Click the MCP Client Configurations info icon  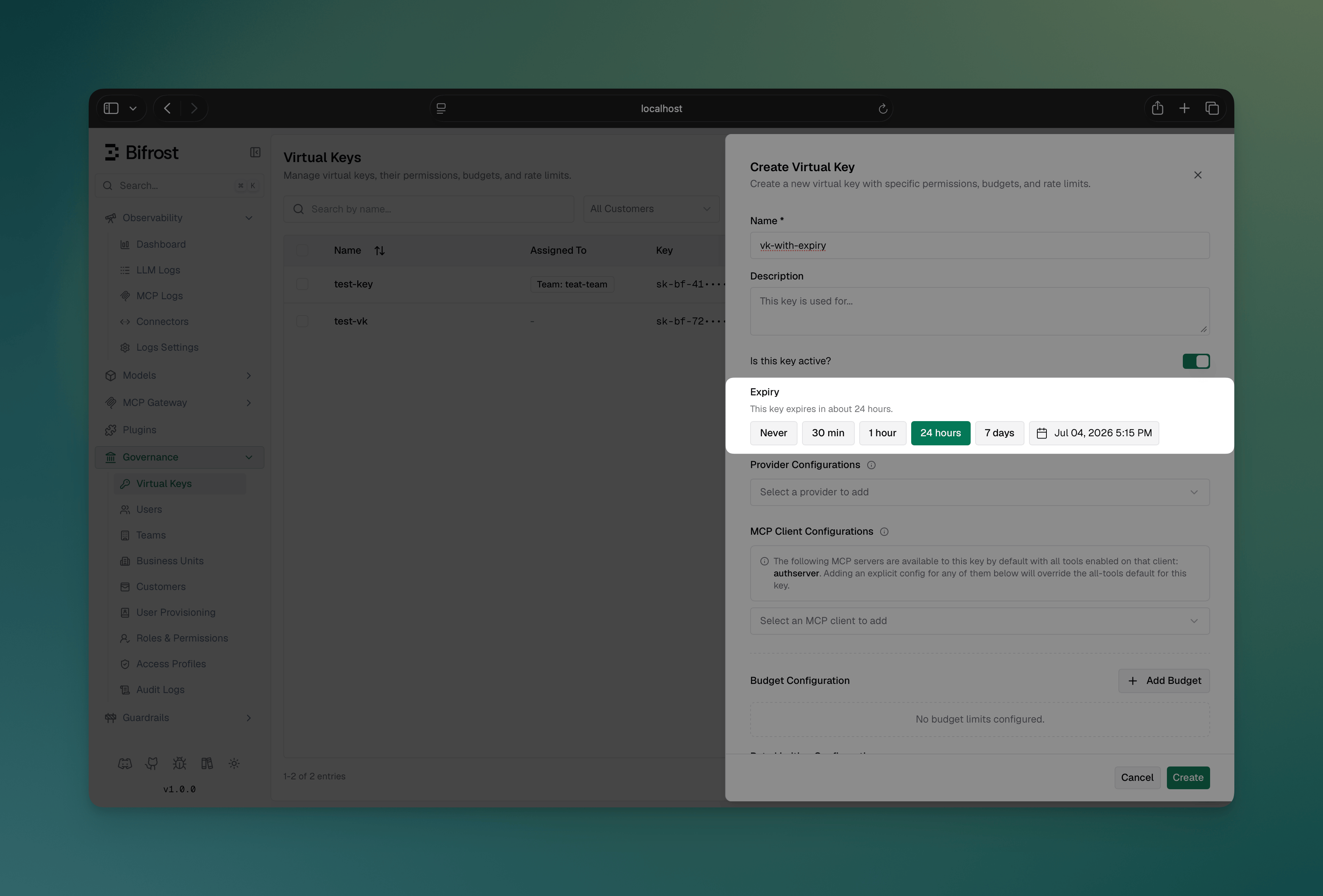884,532
